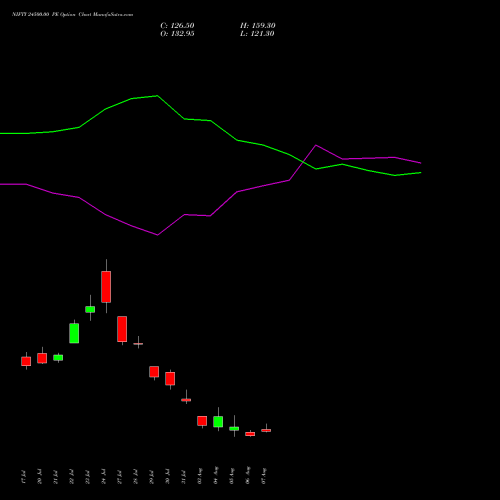Click the last candle above 07 Aug

coord(266,430)
